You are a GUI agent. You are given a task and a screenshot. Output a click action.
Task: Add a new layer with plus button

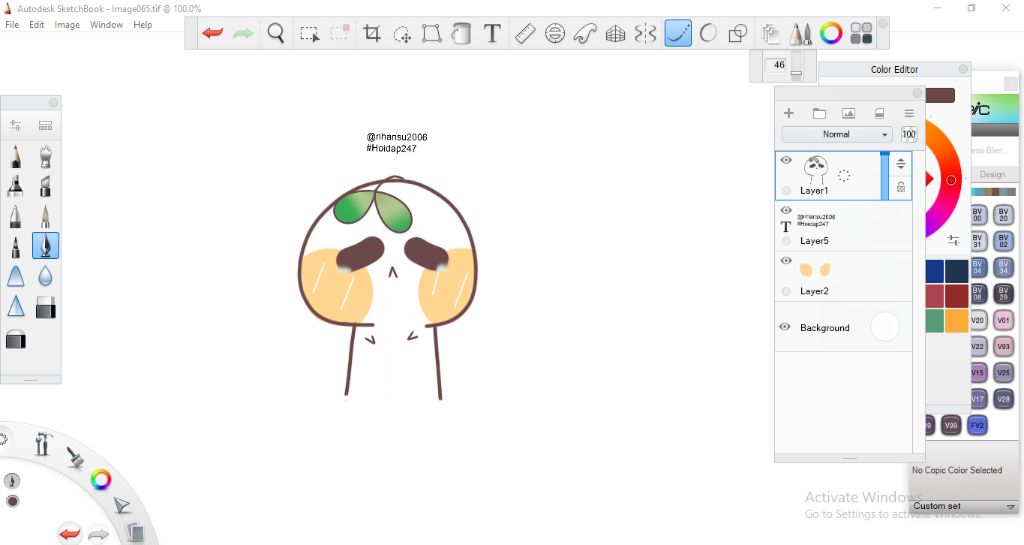click(x=789, y=113)
